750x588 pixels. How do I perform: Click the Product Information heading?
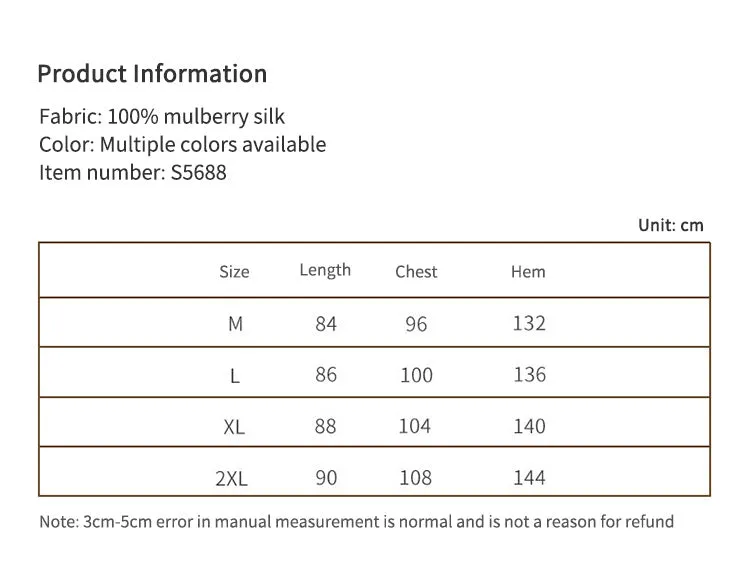152,74
